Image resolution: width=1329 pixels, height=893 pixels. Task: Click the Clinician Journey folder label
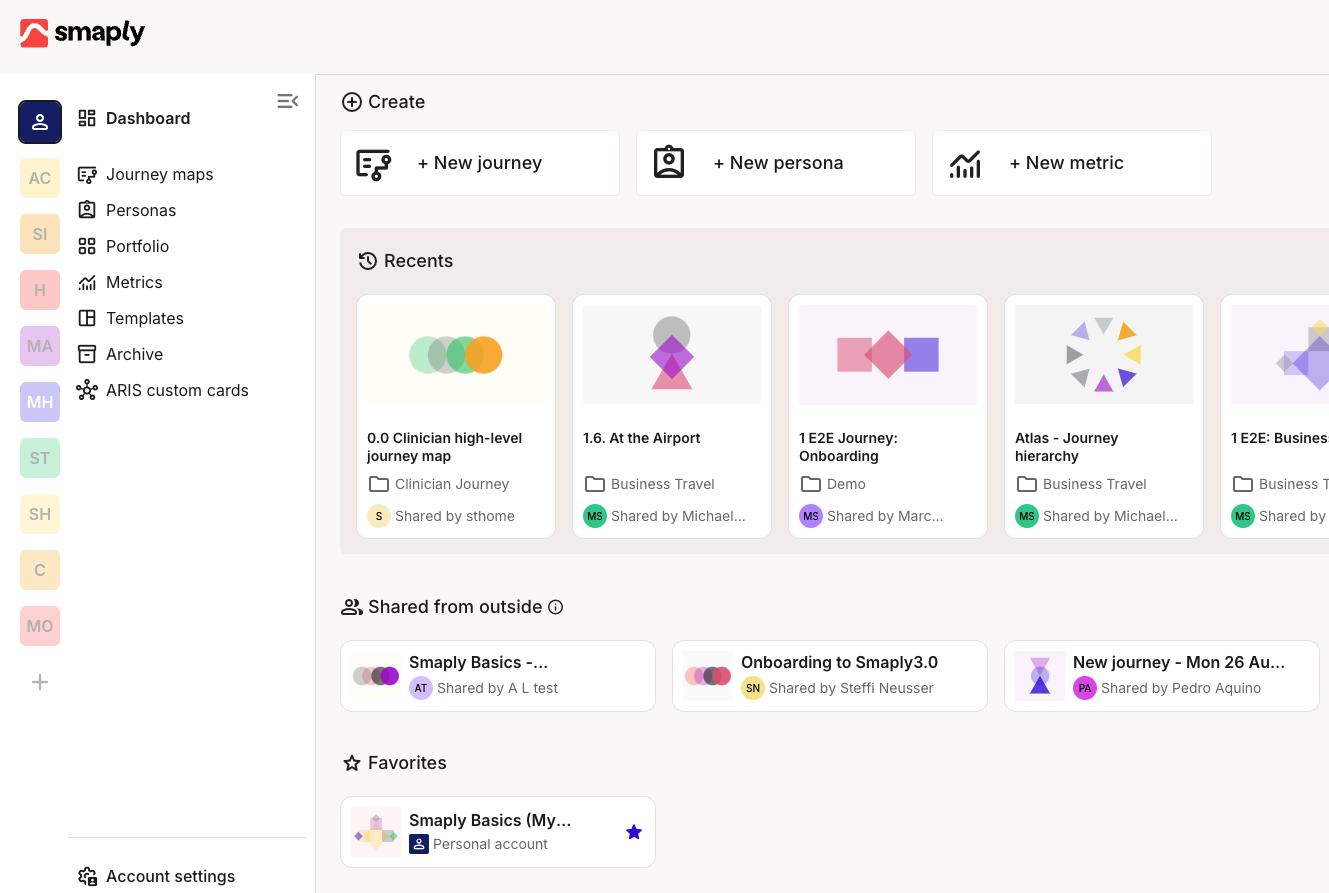coord(452,484)
